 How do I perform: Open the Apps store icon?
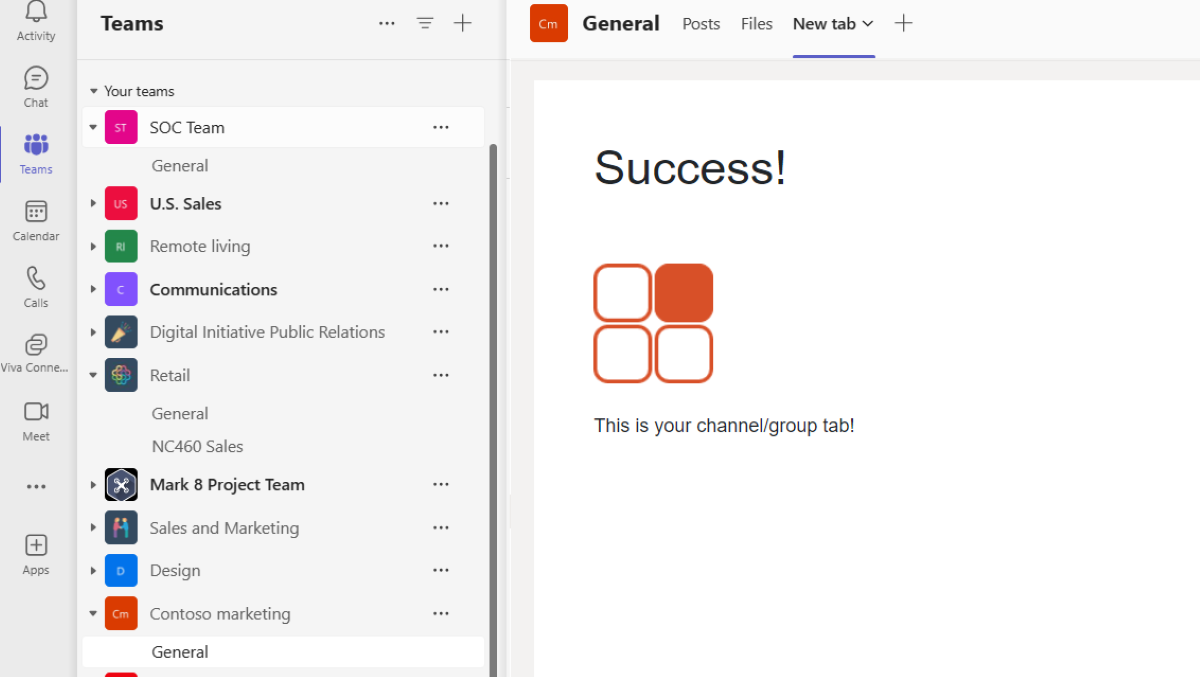point(36,546)
